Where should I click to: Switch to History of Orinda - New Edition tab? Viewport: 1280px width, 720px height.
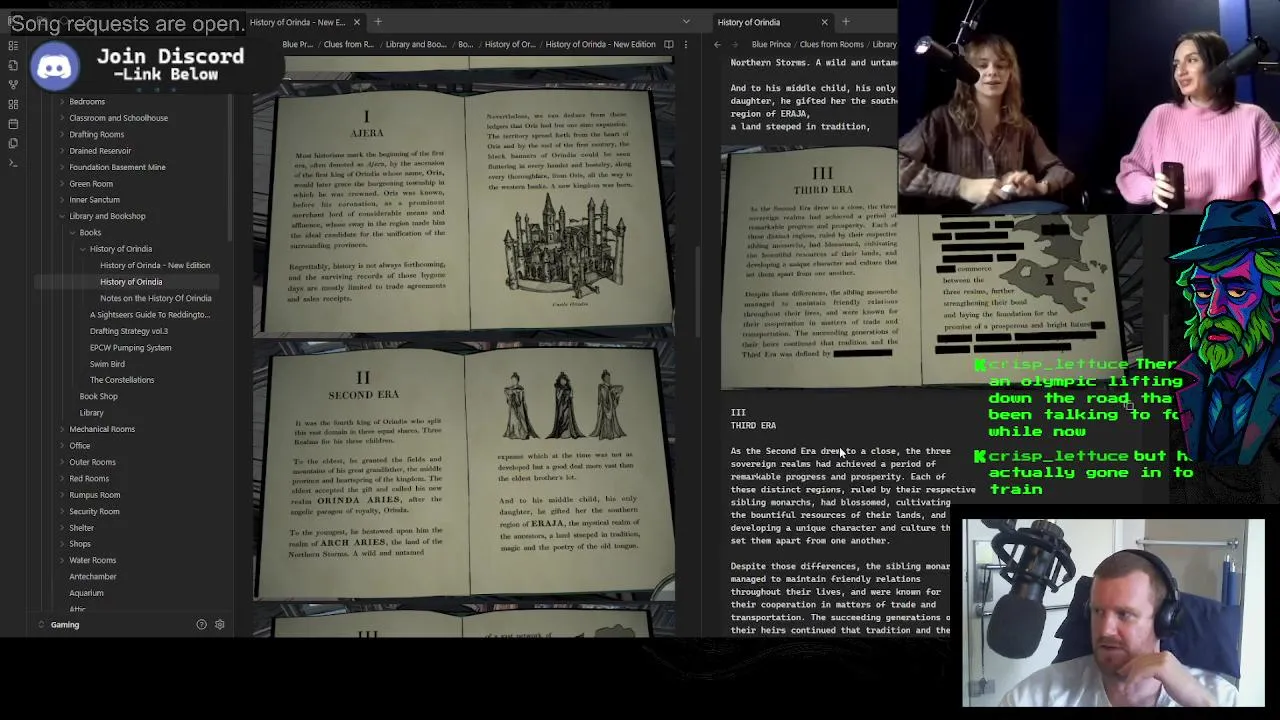(298, 22)
